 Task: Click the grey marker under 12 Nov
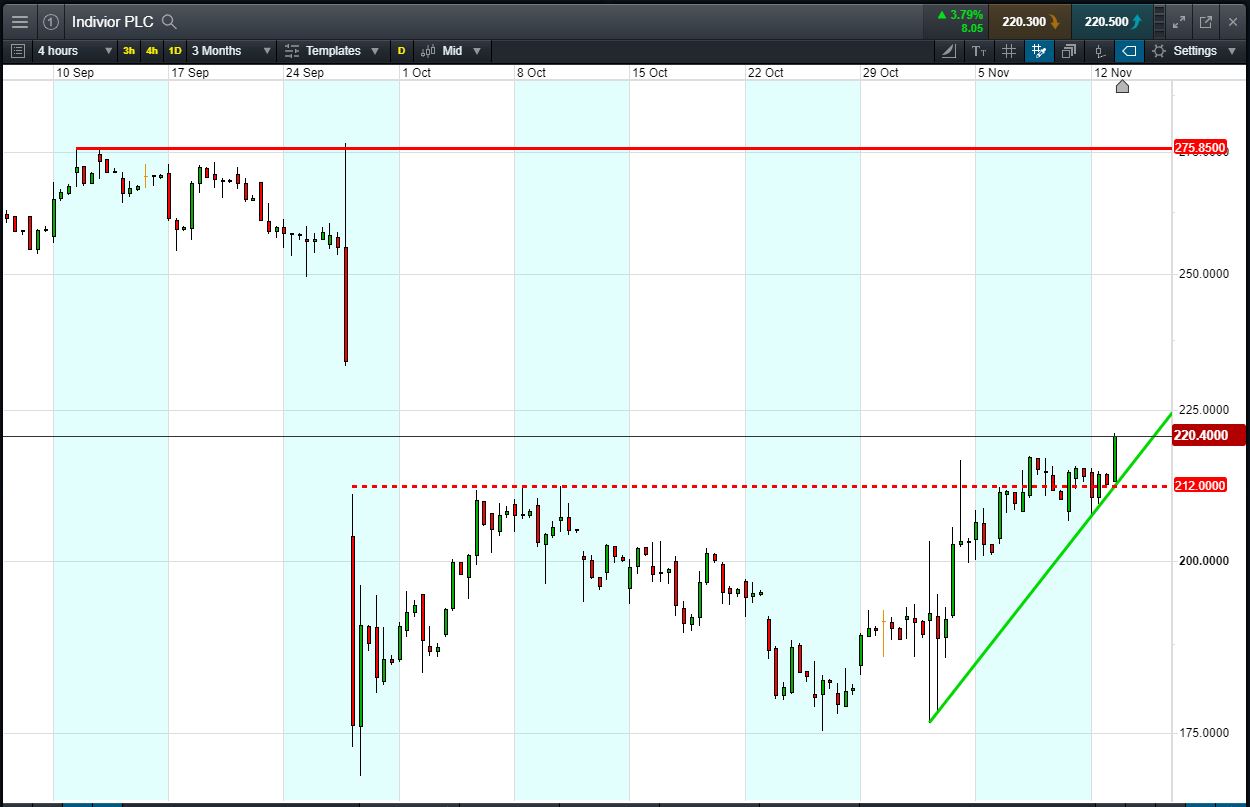point(1122,87)
